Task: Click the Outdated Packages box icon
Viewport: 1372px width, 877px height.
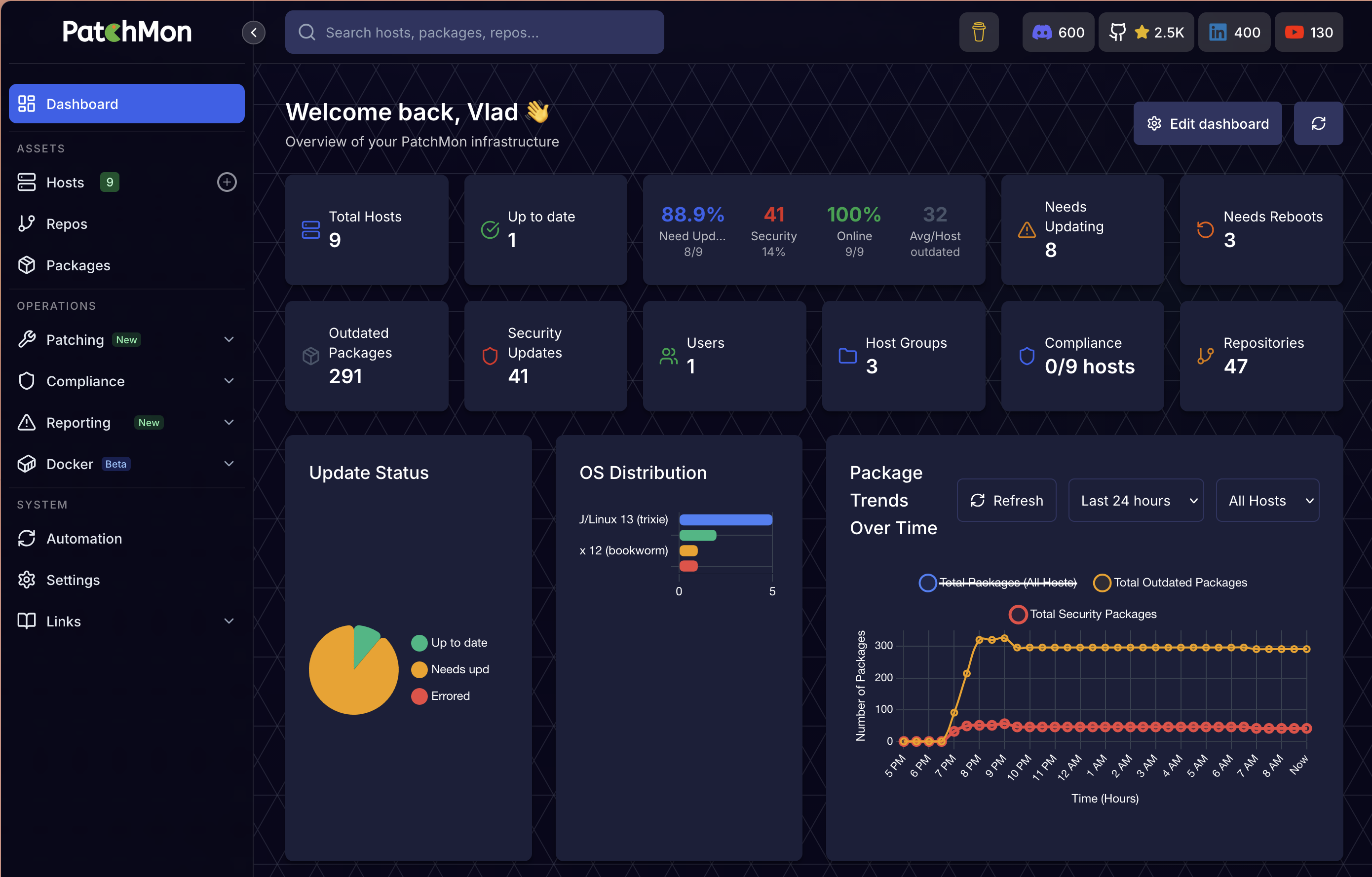Action: tap(310, 356)
